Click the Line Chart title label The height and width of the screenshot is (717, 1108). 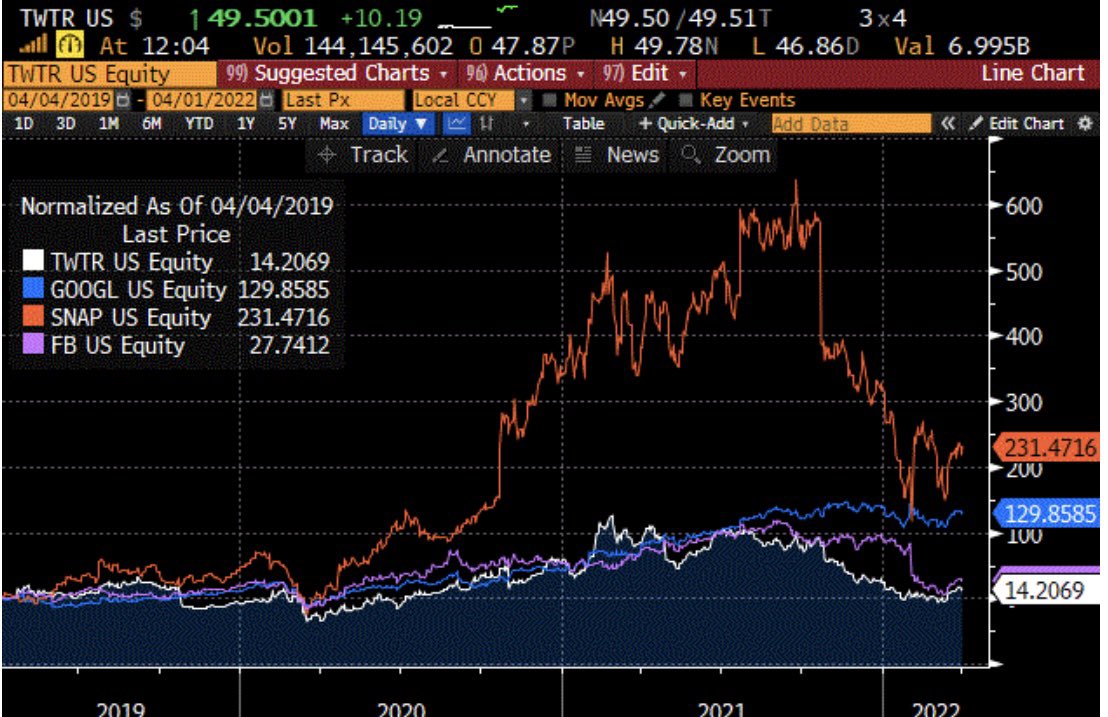tap(1032, 73)
